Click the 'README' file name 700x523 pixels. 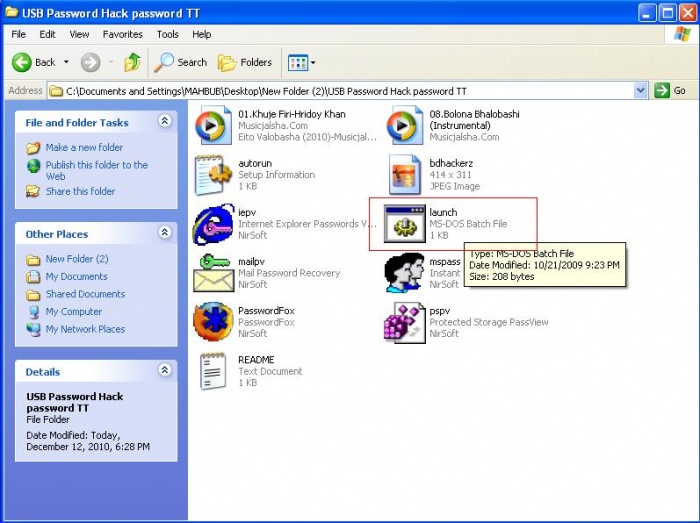click(x=256, y=360)
